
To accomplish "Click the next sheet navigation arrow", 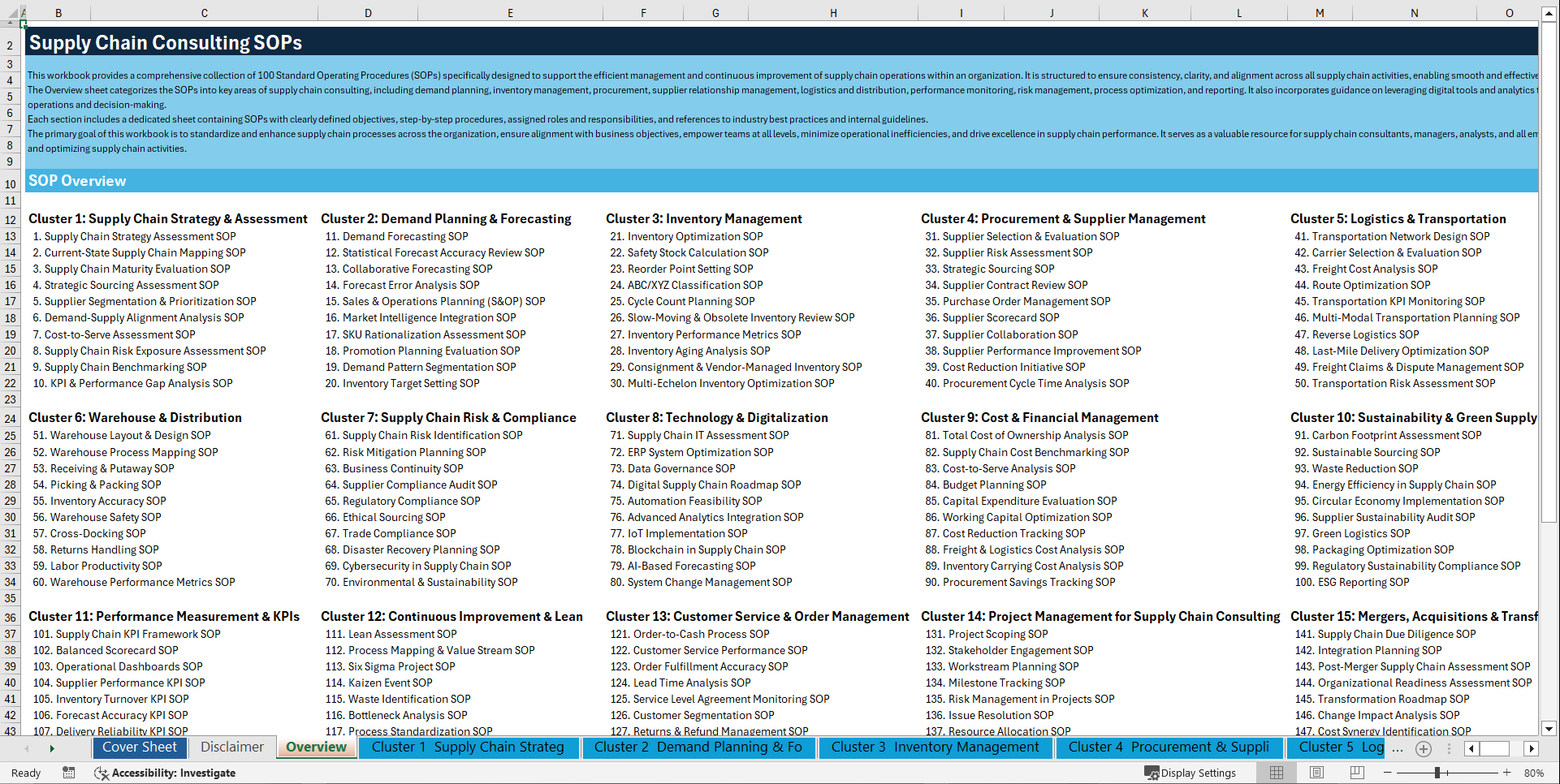I will coord(51,748).
